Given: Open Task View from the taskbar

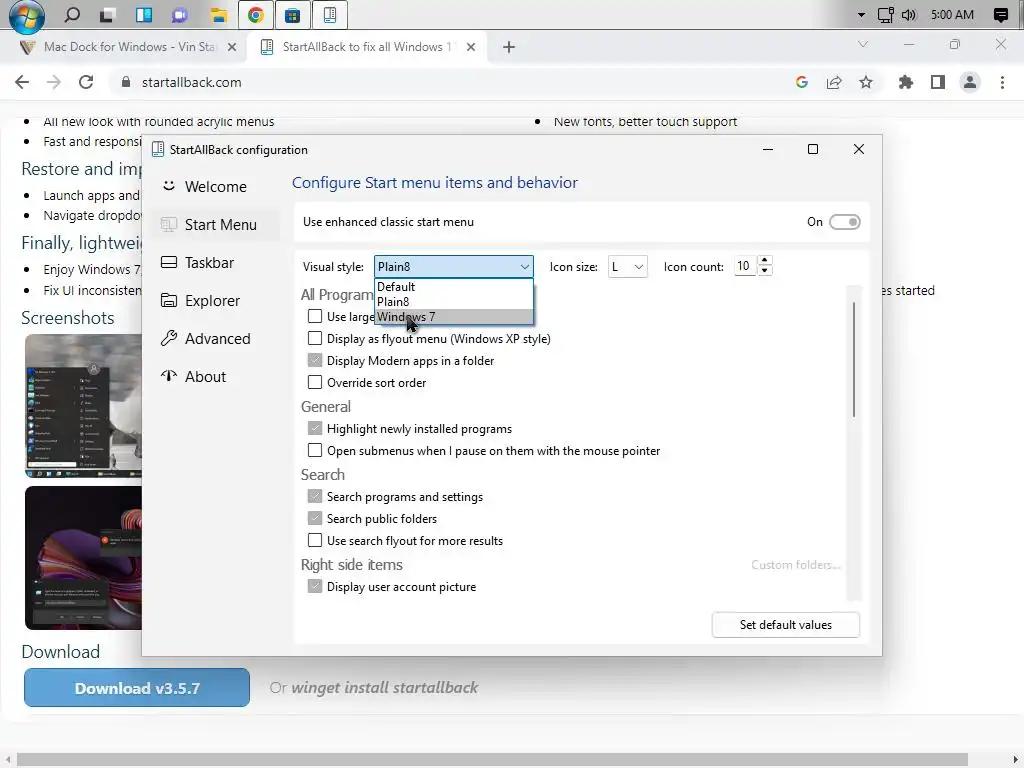Looking at the screenshot, I should click(108, 14).
